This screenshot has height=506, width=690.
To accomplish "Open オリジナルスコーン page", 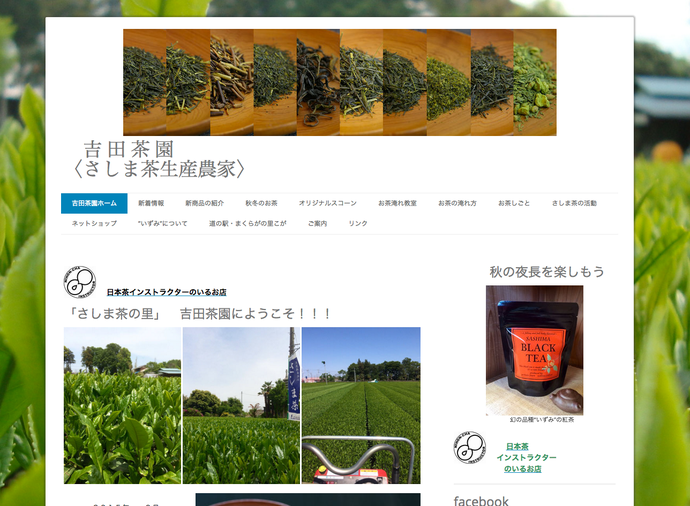I will click(328, 203).
